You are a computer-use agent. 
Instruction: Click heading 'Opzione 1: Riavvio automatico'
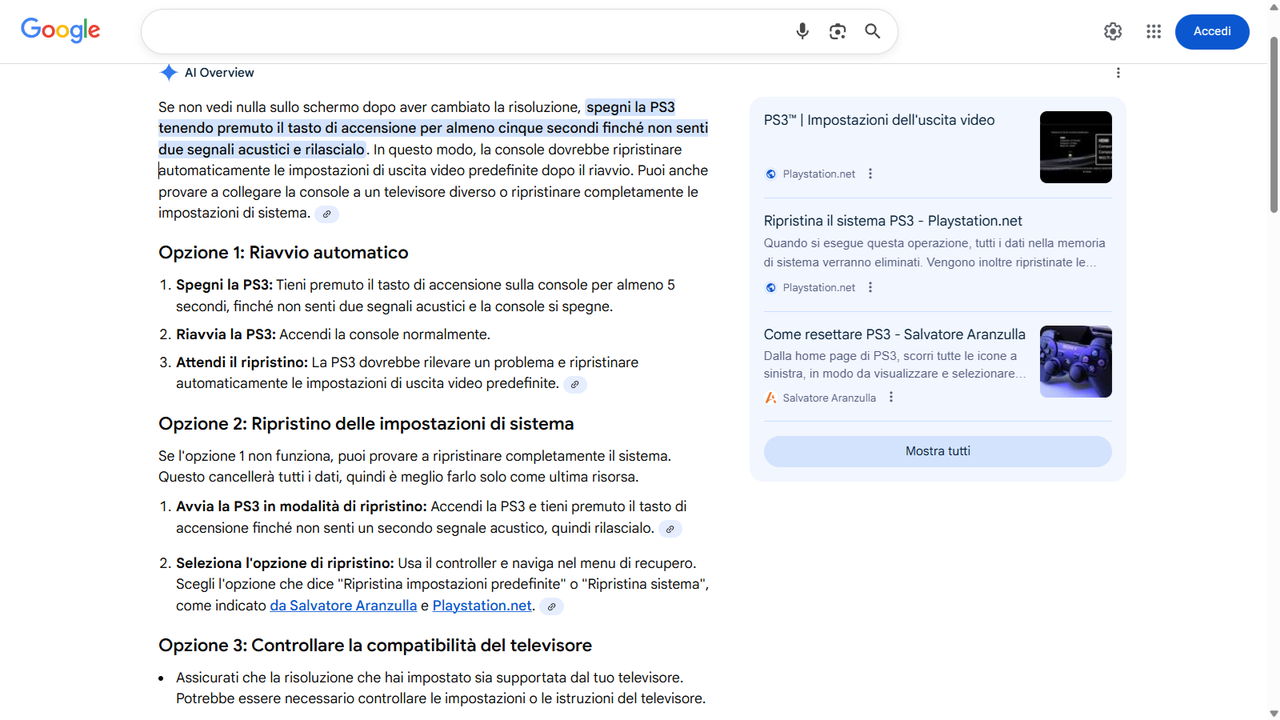283,252
